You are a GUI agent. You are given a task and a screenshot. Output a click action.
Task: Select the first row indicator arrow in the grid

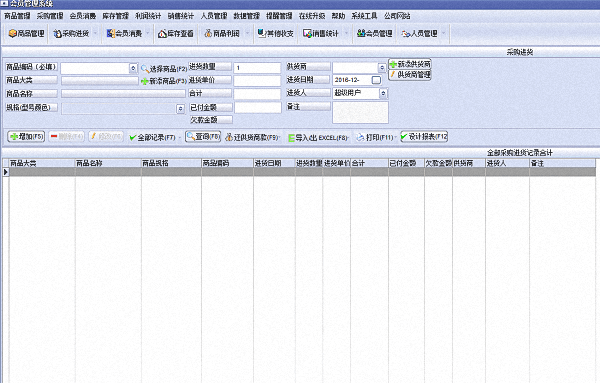pos(6,172)
